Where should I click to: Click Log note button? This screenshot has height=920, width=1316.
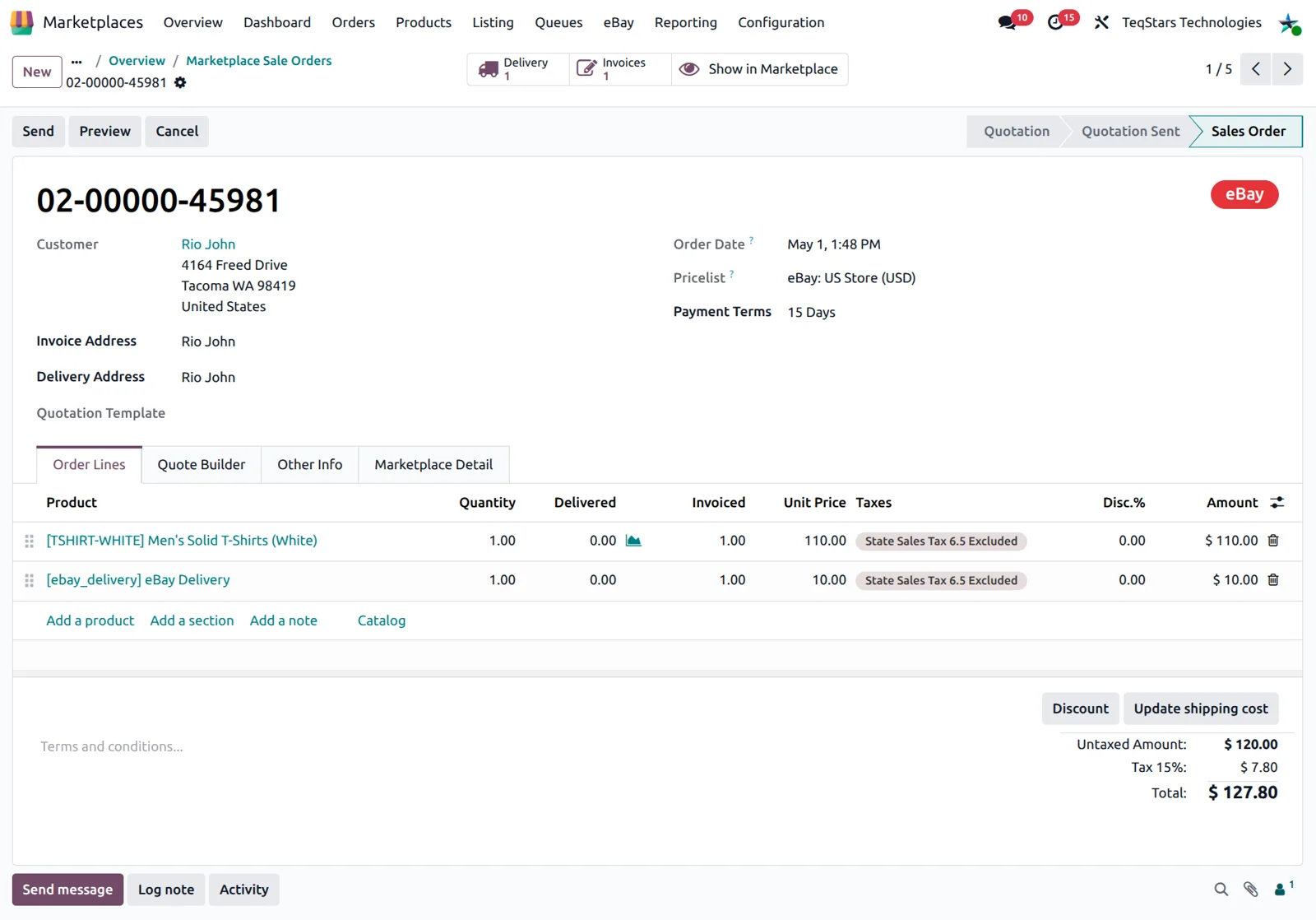tap(166, 890)
